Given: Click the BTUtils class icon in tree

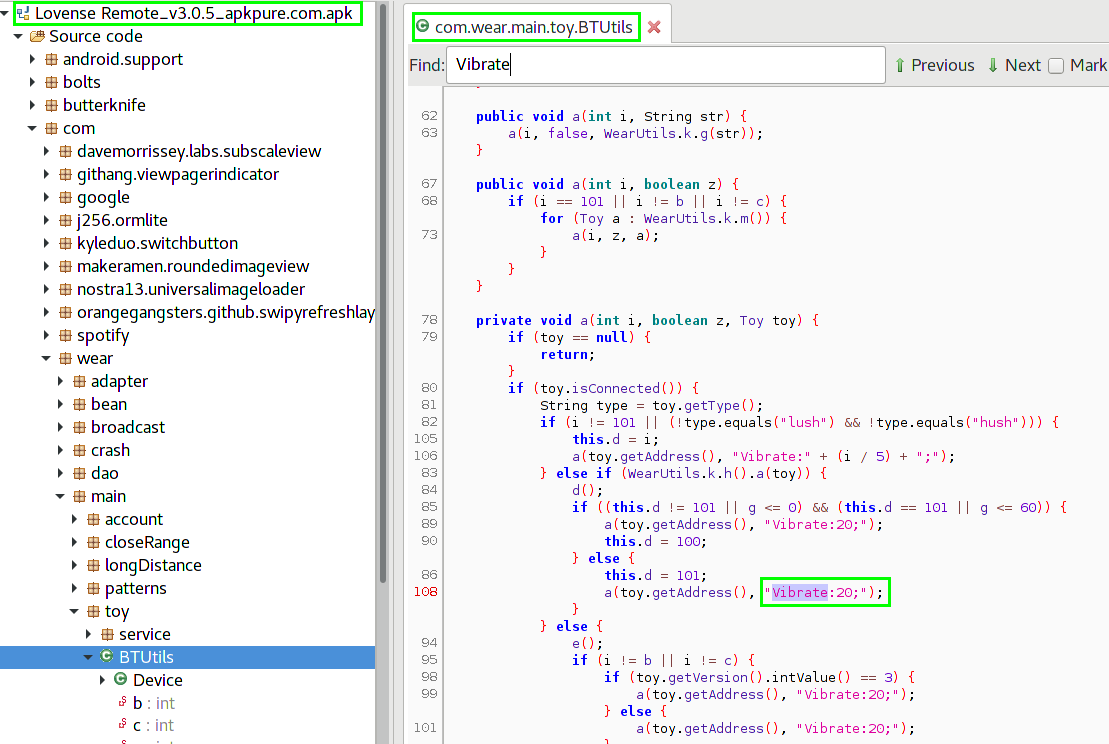Looking at the screenshot, I should coord(106,657).
